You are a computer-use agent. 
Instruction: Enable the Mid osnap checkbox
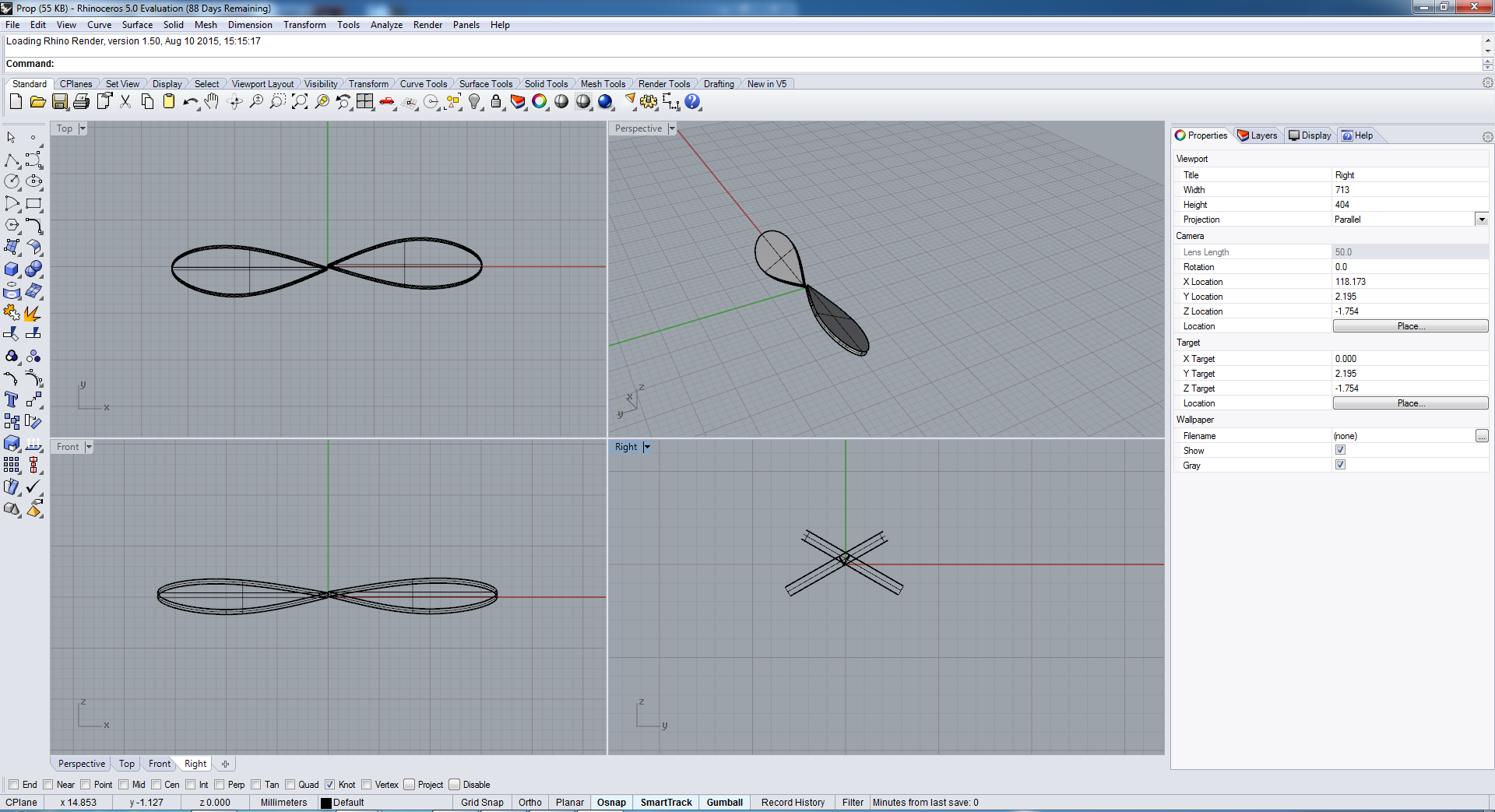(x=124, y=785)
